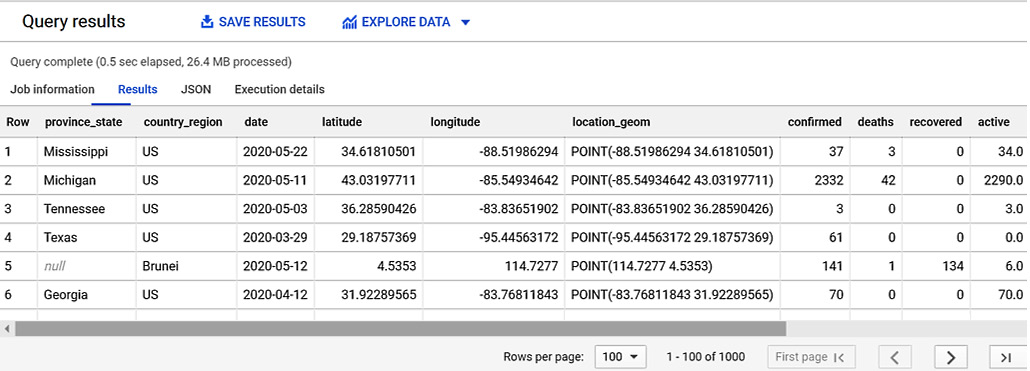The width and height of the screenshot is (1030, 371).
Task: Click the date column header
Action: [256, 122]
